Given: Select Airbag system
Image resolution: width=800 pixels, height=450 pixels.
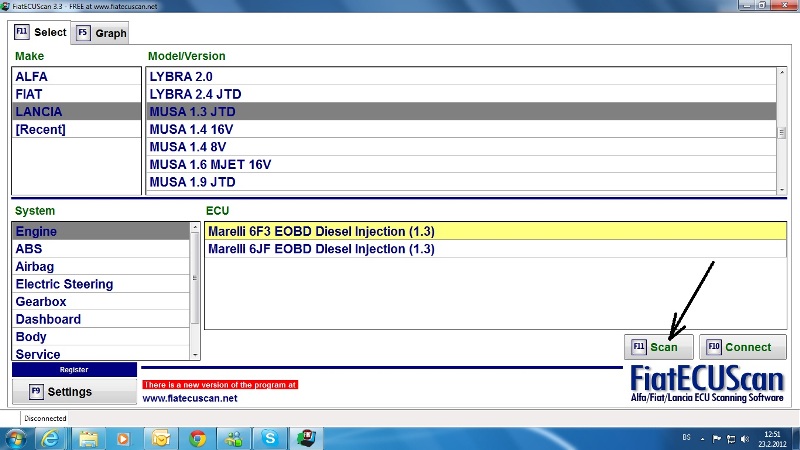Looking at the screenshot, I should click(x=101, y=266).
